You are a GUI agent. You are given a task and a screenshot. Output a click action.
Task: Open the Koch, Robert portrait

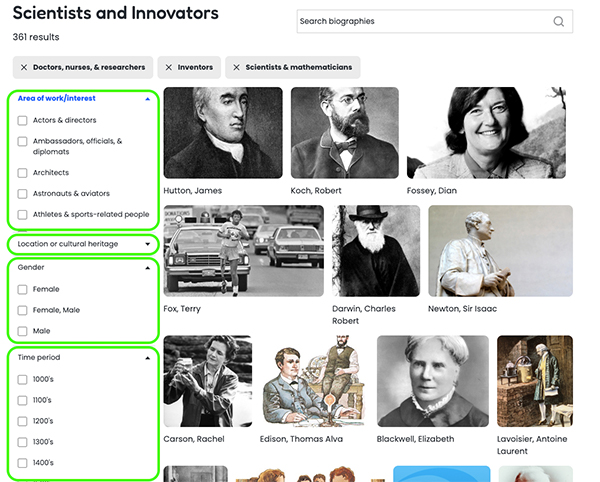point(345,133)
